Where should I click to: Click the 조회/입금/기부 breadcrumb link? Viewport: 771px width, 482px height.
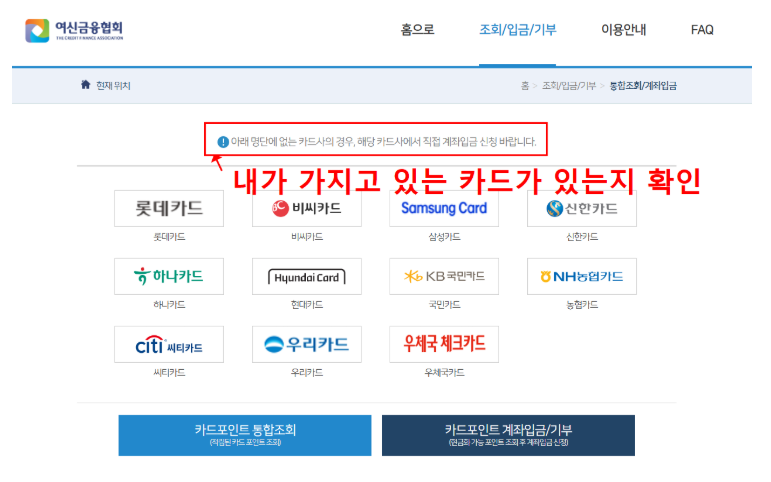click(x=568, y=86)
